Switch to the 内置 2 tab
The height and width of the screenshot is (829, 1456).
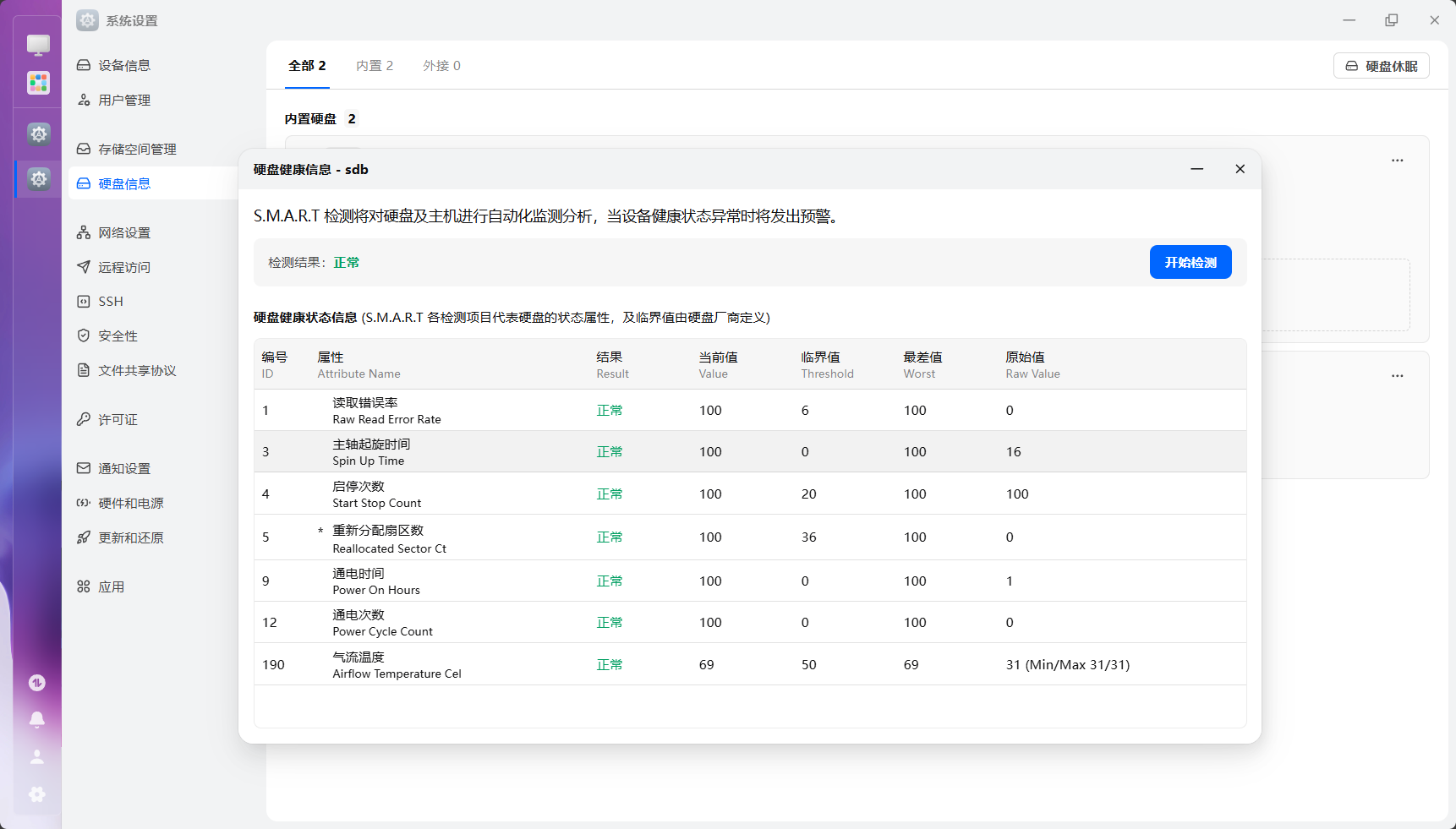click(x=374, y=66)
